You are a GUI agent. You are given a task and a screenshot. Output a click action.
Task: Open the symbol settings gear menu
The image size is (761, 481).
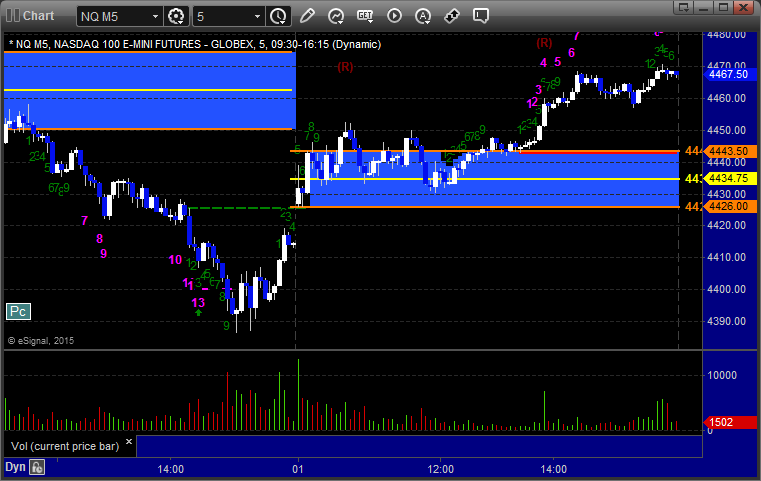coord(176,16)
